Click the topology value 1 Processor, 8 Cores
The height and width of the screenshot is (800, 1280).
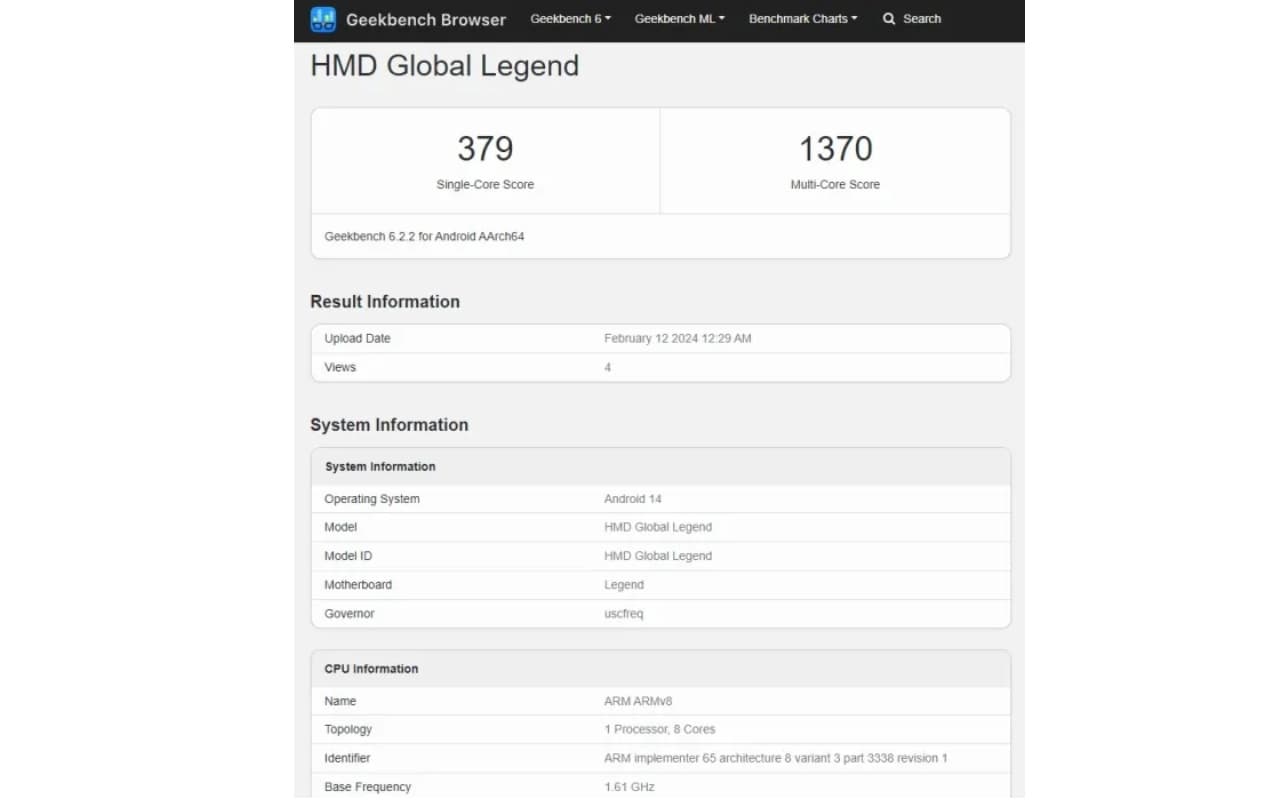[x=659, y=730]
